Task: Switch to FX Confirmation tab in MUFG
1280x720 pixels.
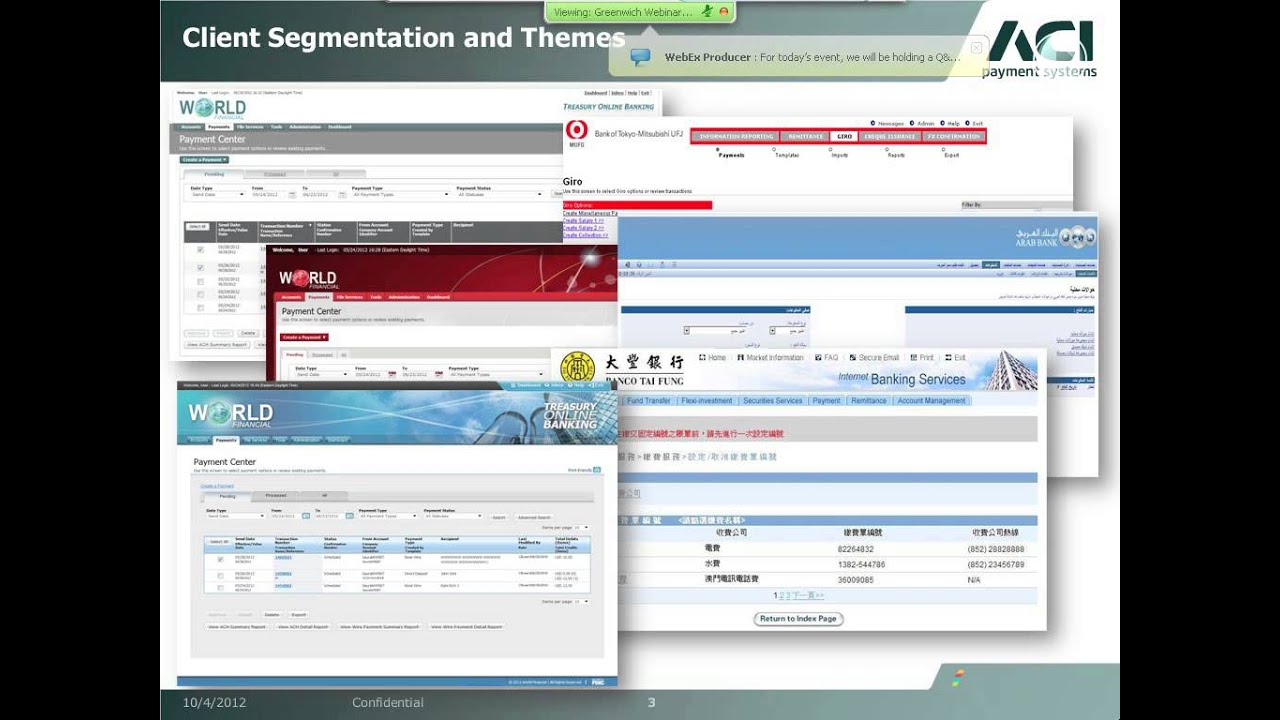Action: click(953, 136)
